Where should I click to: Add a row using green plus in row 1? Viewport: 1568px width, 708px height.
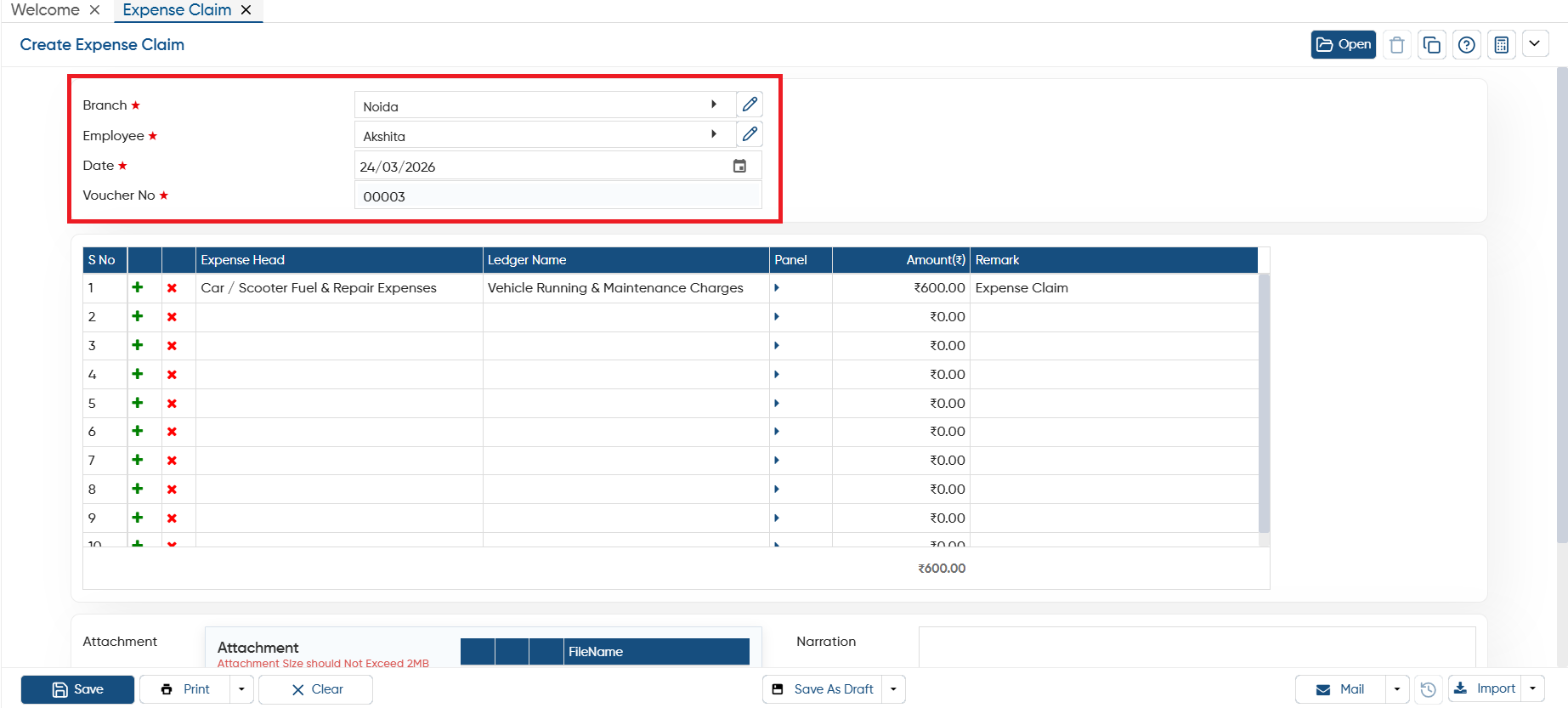pyautogui.click(x=138, y=287)
